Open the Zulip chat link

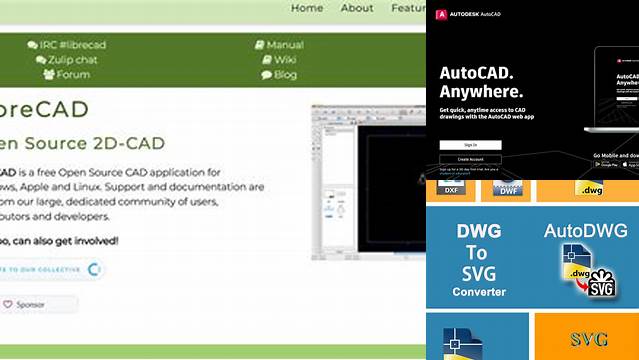click(73, 60)
